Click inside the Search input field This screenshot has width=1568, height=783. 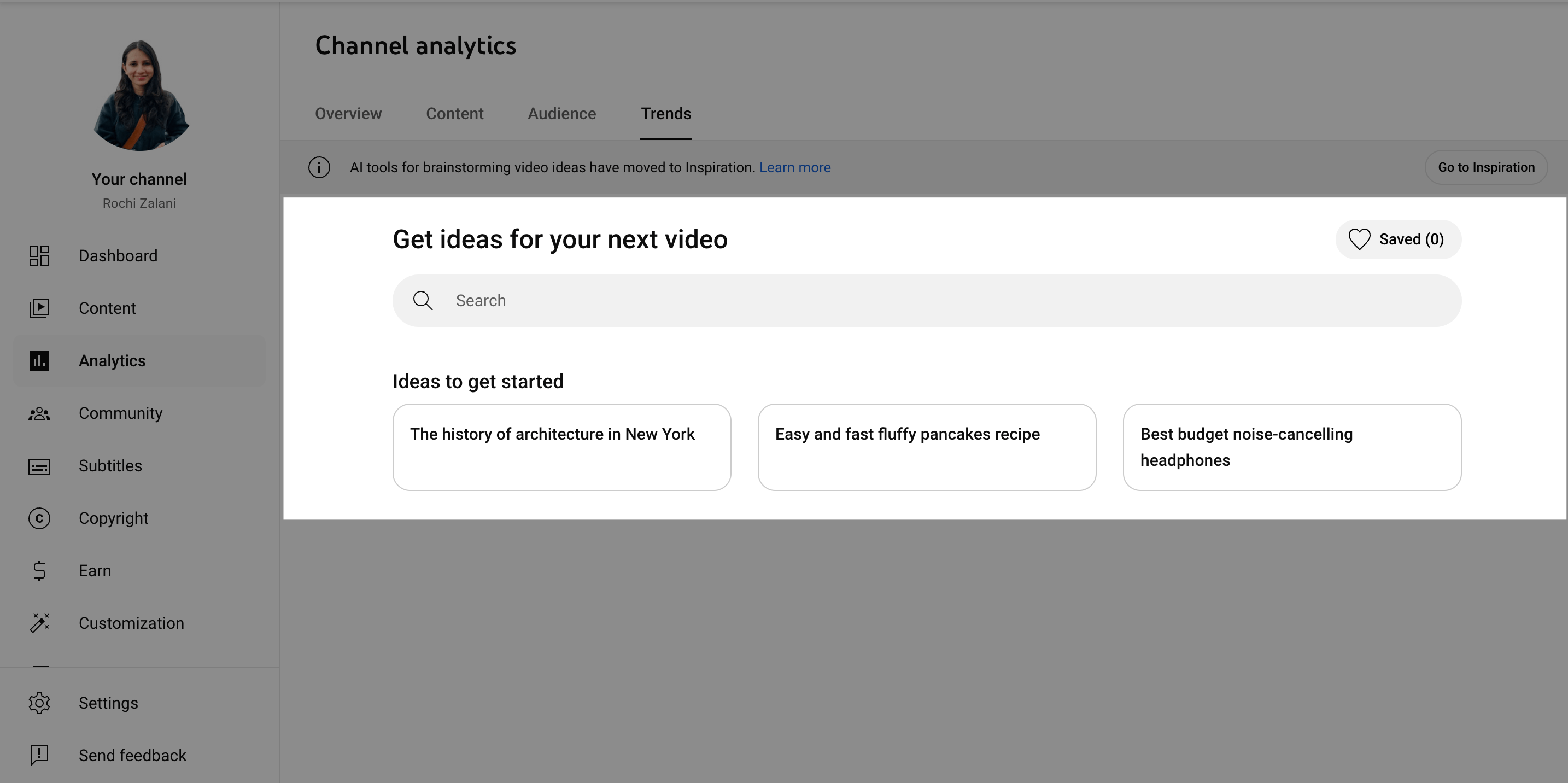pos(730,300)
